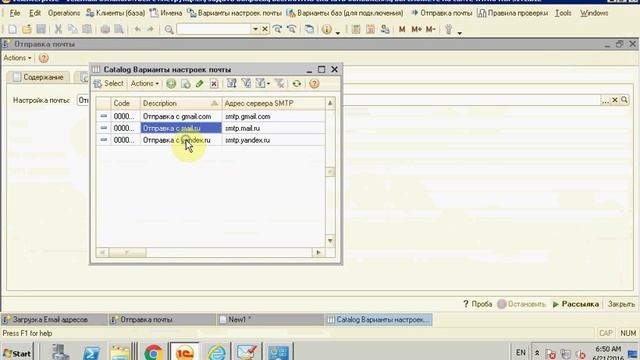
Task: Open the File menu
Action: [x=15, y=13]
